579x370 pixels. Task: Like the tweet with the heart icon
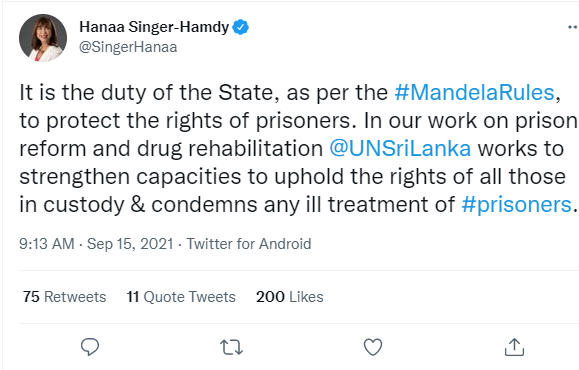click(373, 347)
